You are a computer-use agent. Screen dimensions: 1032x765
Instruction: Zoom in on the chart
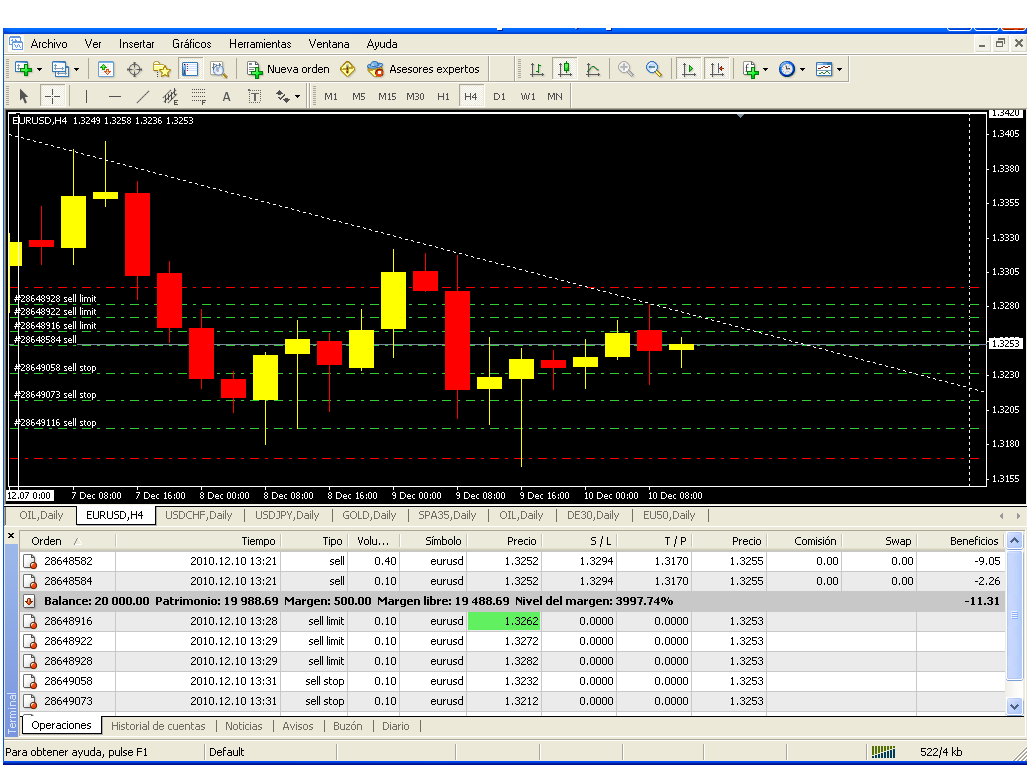pyautogui.click(x=626, y=69)
